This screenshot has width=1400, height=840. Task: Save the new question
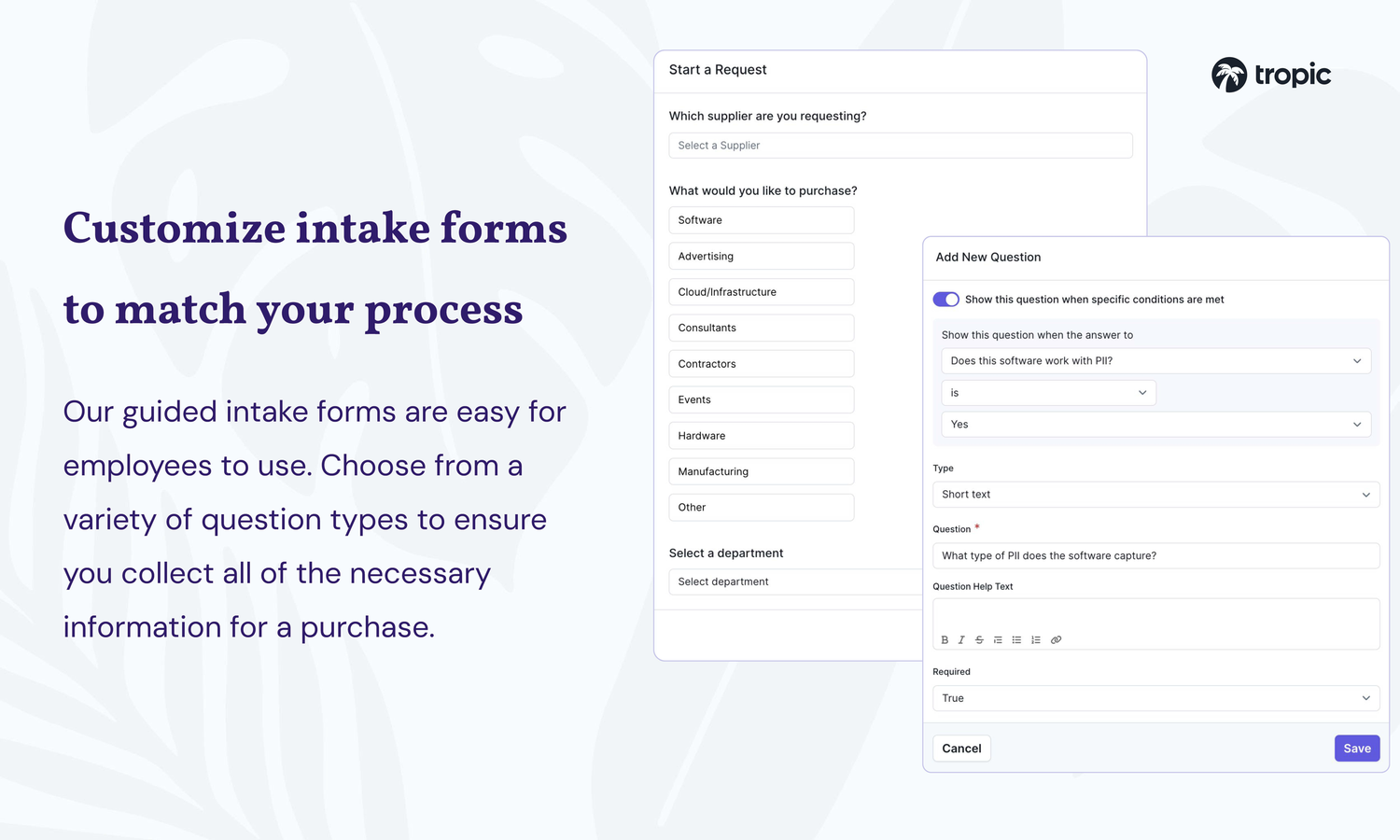(1356, 748)
